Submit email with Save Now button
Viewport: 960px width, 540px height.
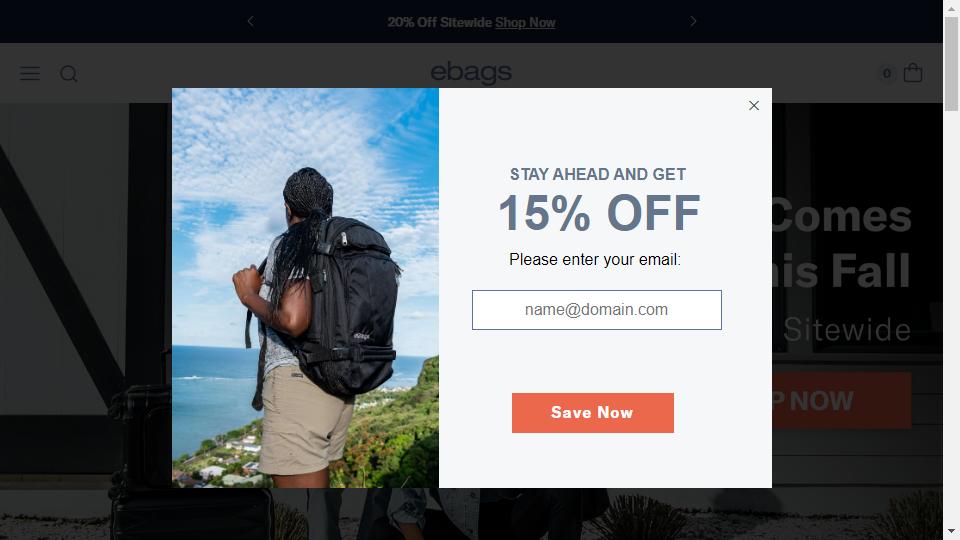click(593, 413)
